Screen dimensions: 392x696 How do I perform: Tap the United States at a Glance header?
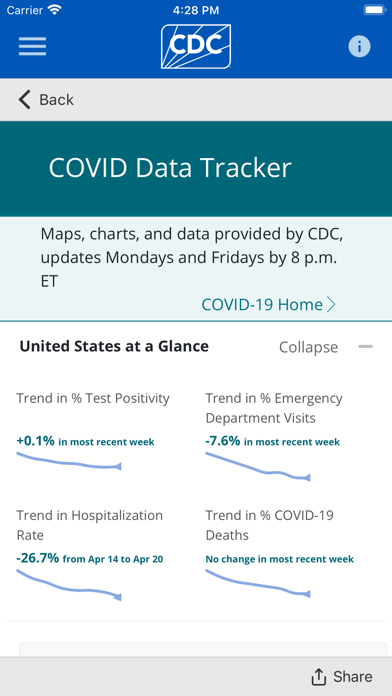(x=114, y=346)
